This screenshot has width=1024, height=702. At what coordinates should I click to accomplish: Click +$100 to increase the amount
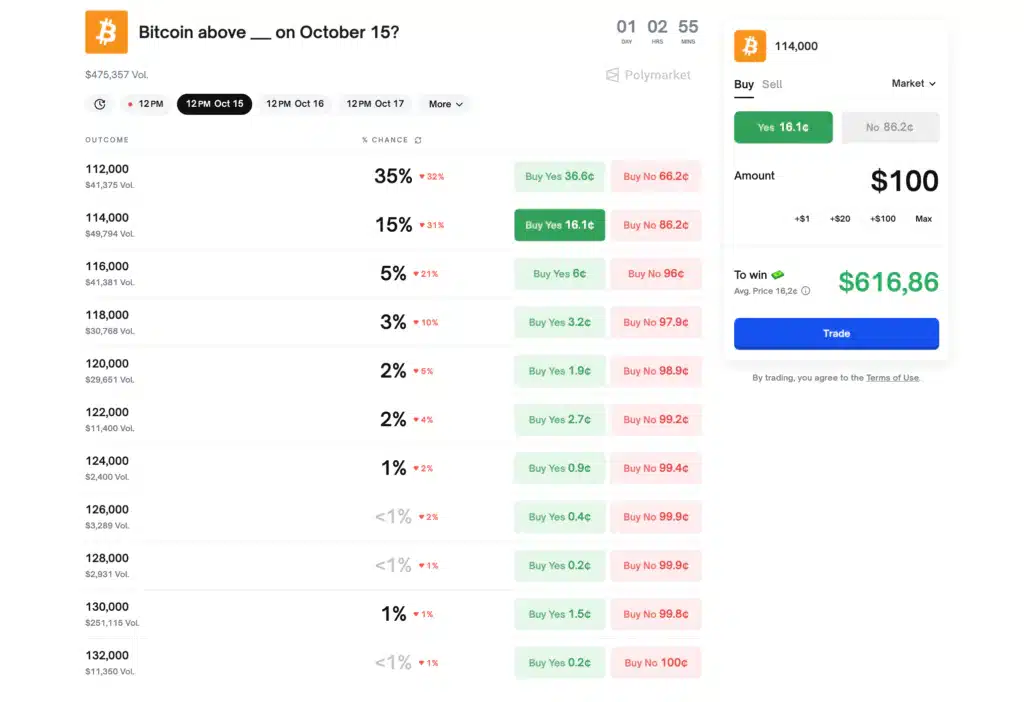[x=881, y=218]
